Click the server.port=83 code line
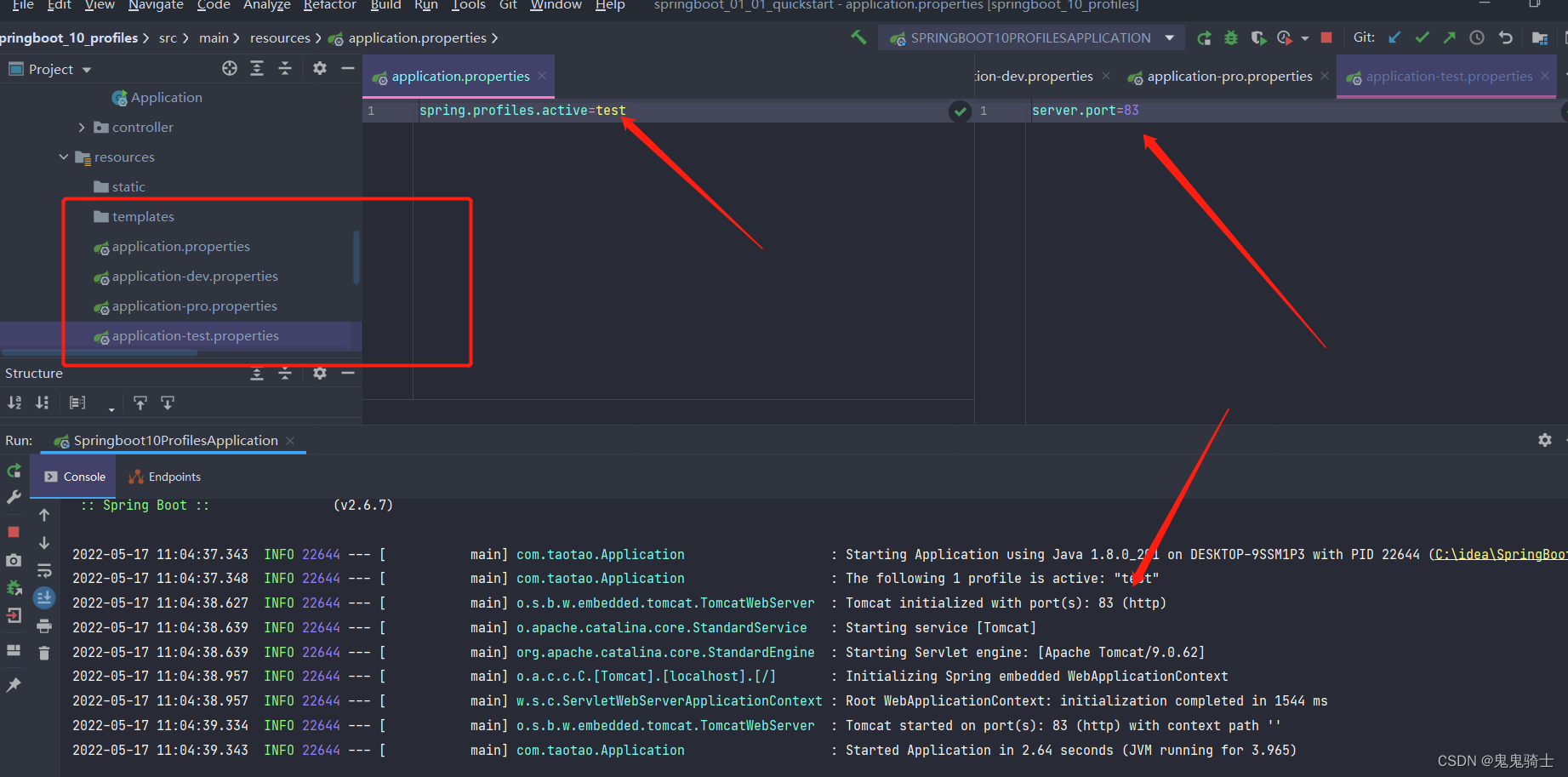This screenshot has width=1568, height=777. 1085,111
